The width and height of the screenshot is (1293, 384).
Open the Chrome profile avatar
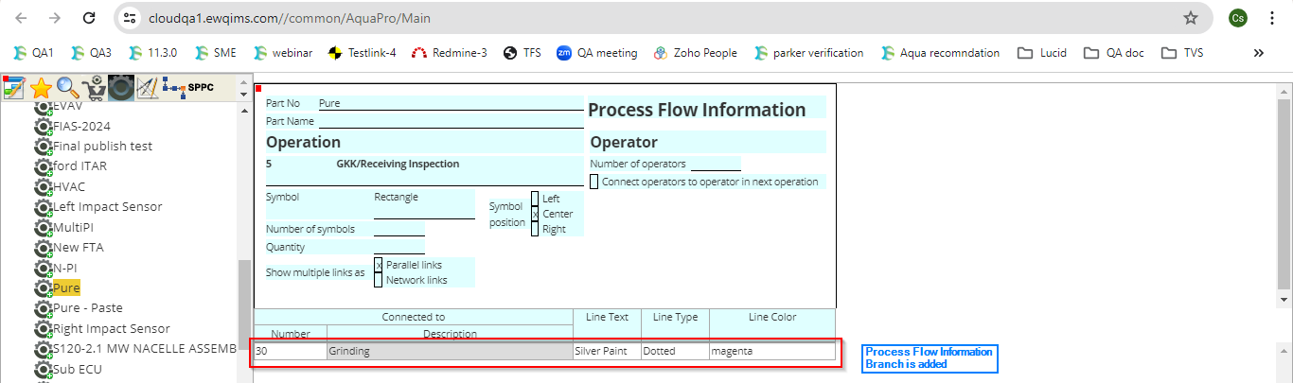click(x=1238, y=18)
